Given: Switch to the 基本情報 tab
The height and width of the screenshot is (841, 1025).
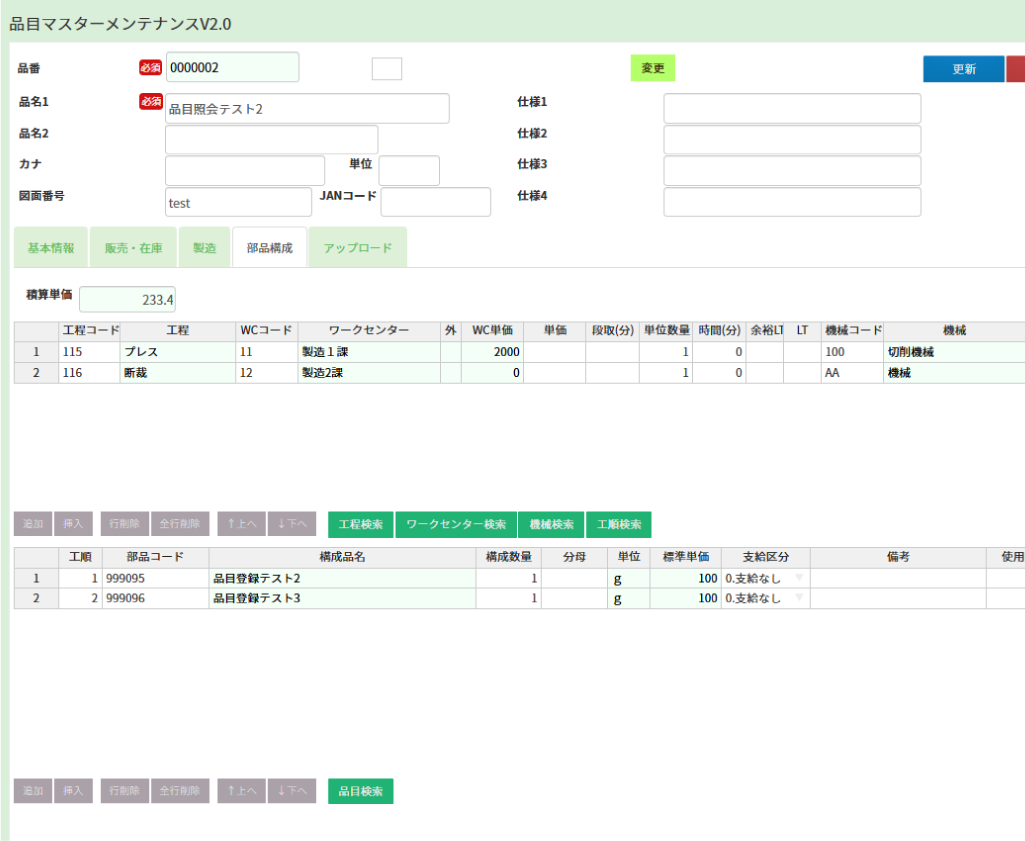Looking at the screenshot, I should tap(51, 248).
